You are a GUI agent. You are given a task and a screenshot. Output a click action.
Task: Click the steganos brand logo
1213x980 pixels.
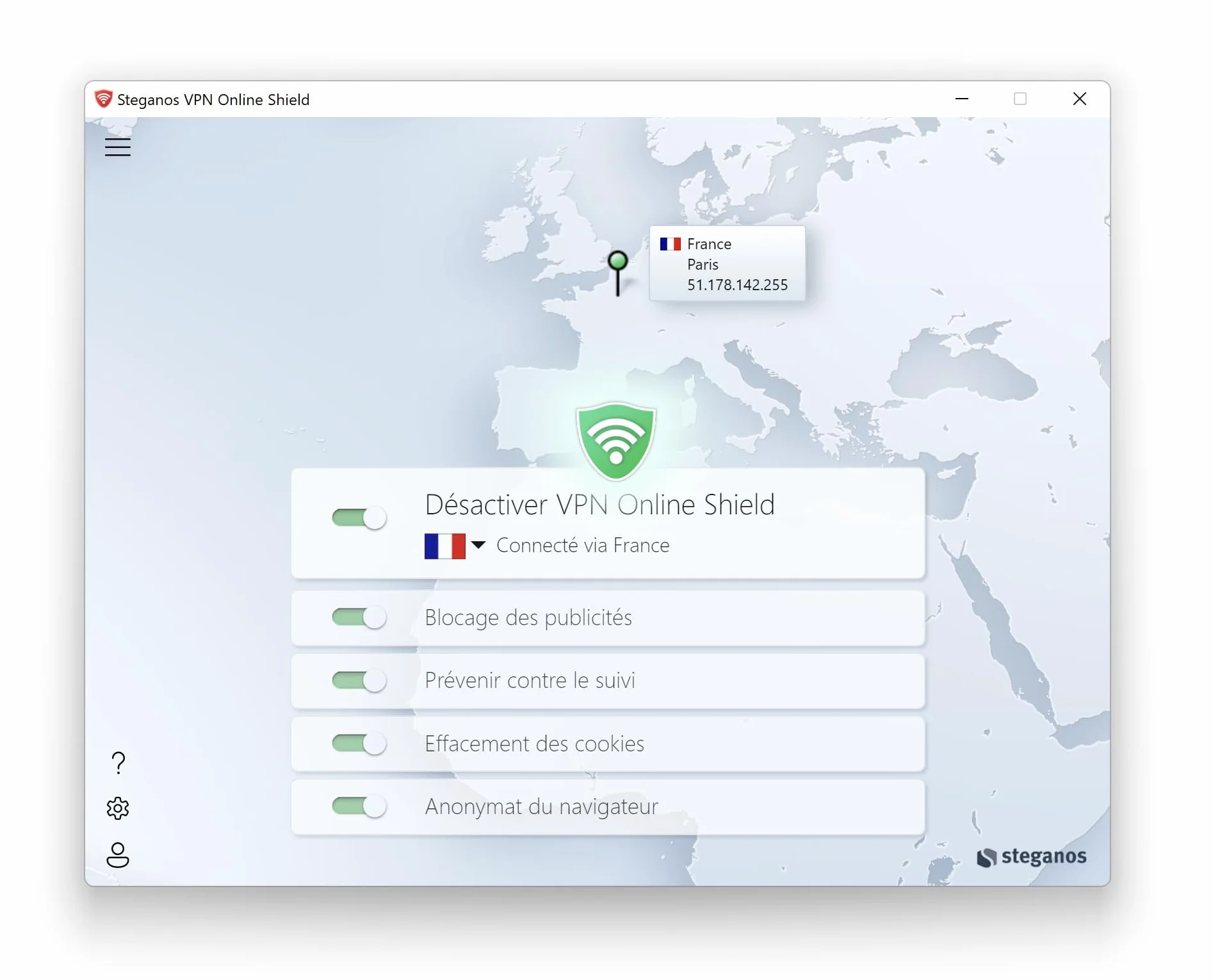1031,856
